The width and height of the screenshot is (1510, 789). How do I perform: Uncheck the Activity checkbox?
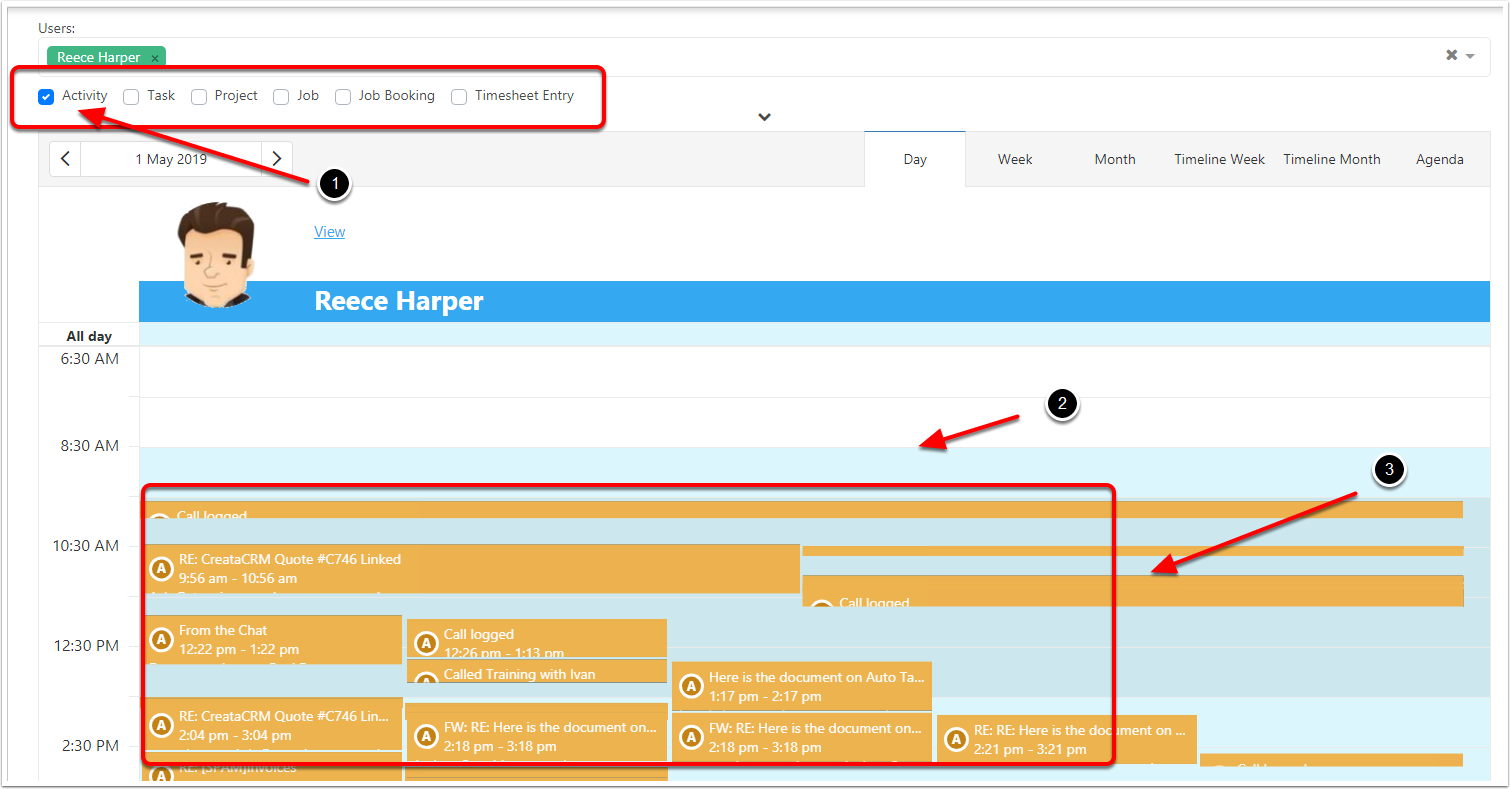[x=46, y=97]
